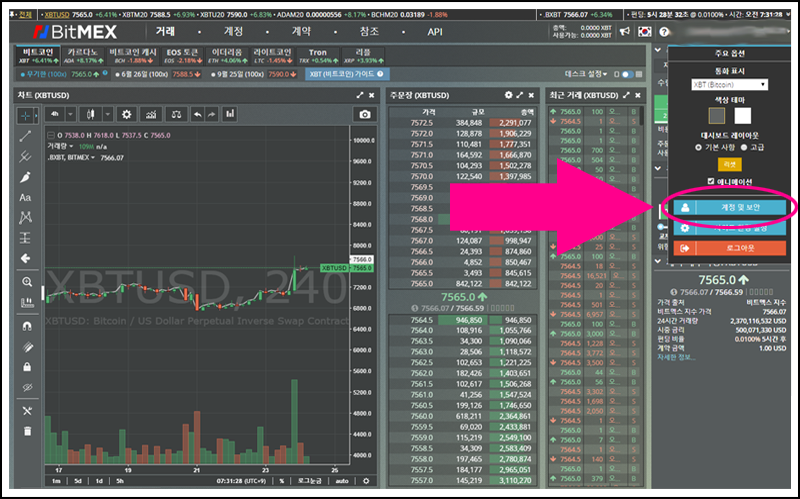Collapse the top right sidebar chevron
The image size is (800, 499).
tap(658, 50)
